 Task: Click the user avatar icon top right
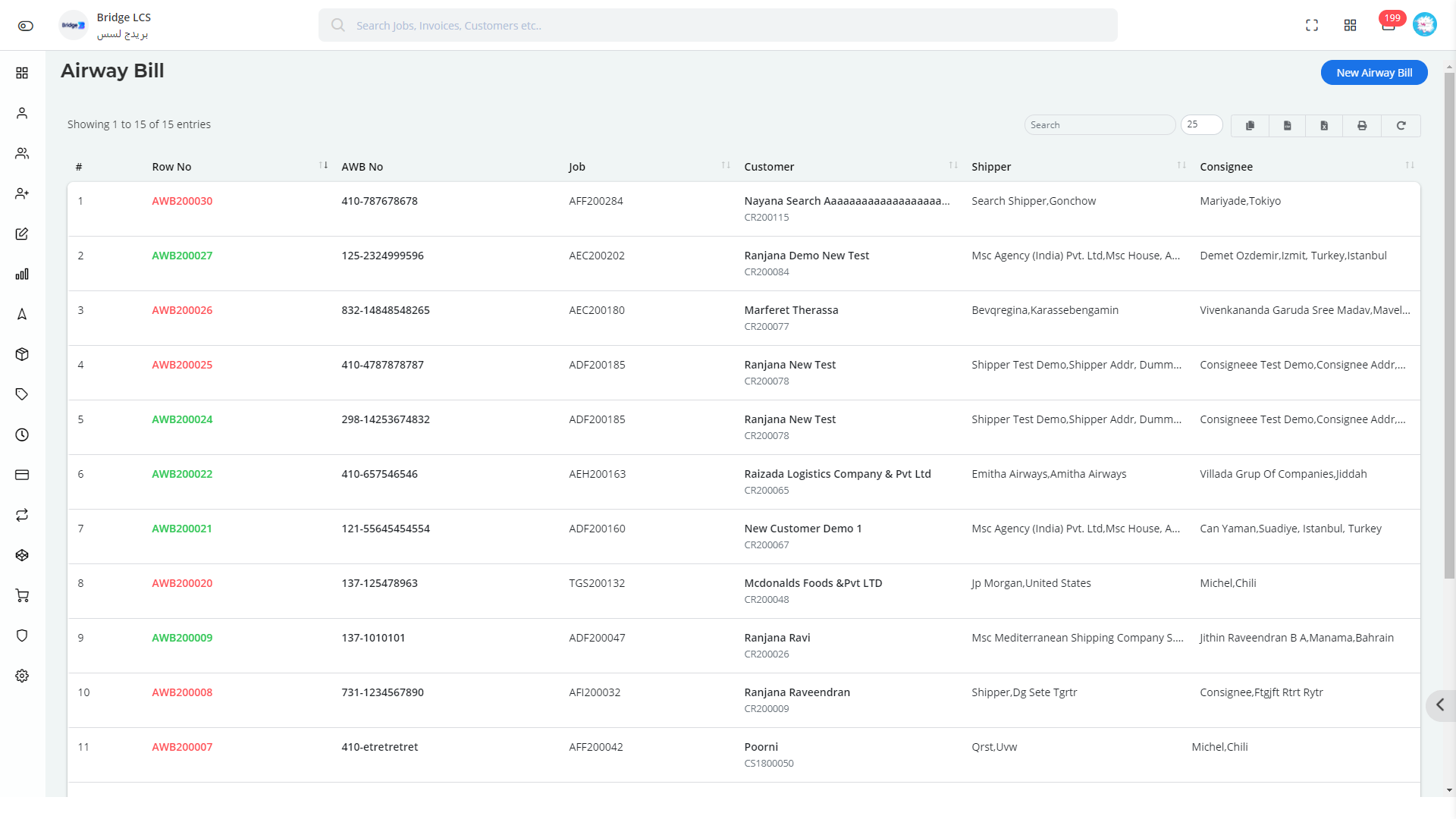1425,25
